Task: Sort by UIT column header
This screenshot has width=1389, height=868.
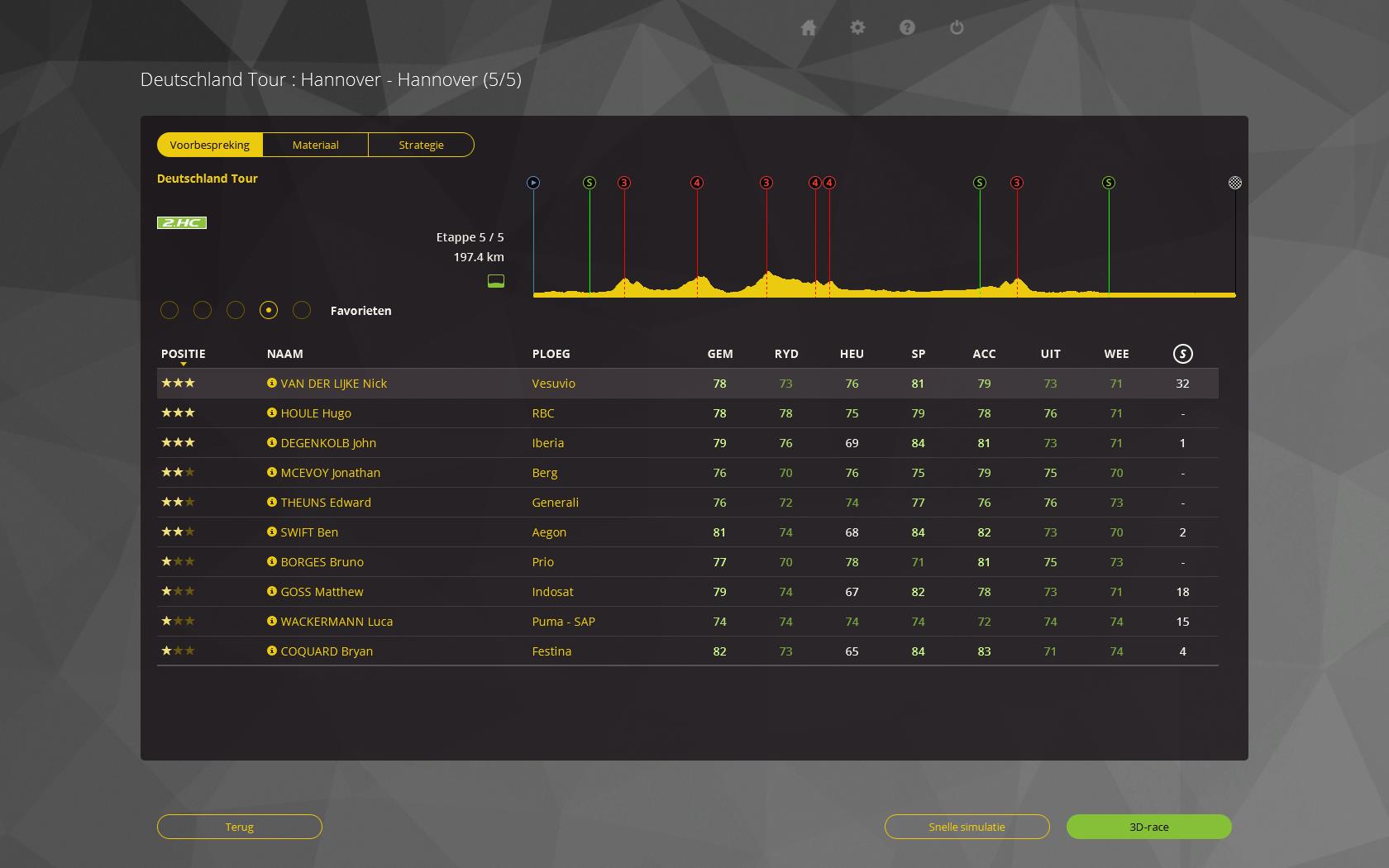Action: click(1050, 354)
